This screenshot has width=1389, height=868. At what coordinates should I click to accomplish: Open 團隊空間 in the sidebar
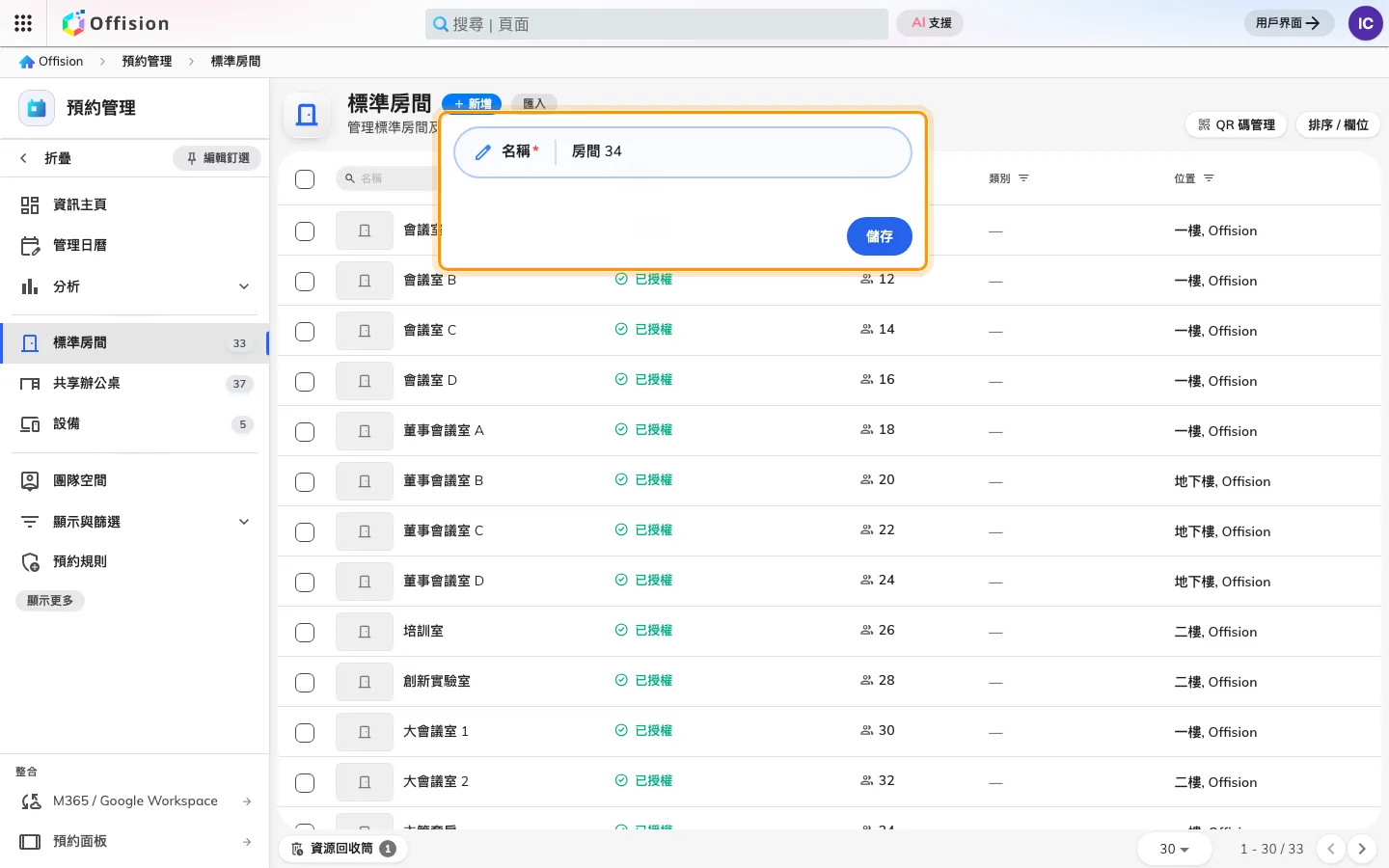(134, 480)
